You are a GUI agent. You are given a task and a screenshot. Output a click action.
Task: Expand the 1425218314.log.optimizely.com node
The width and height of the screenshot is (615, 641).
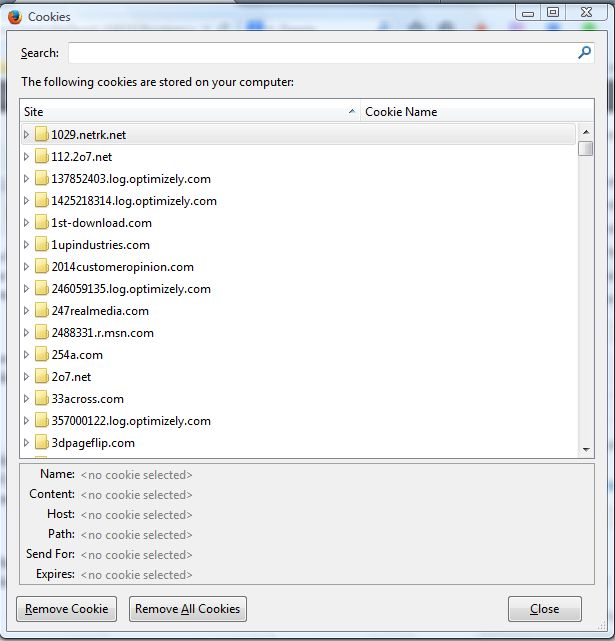[x=26, y=201]
